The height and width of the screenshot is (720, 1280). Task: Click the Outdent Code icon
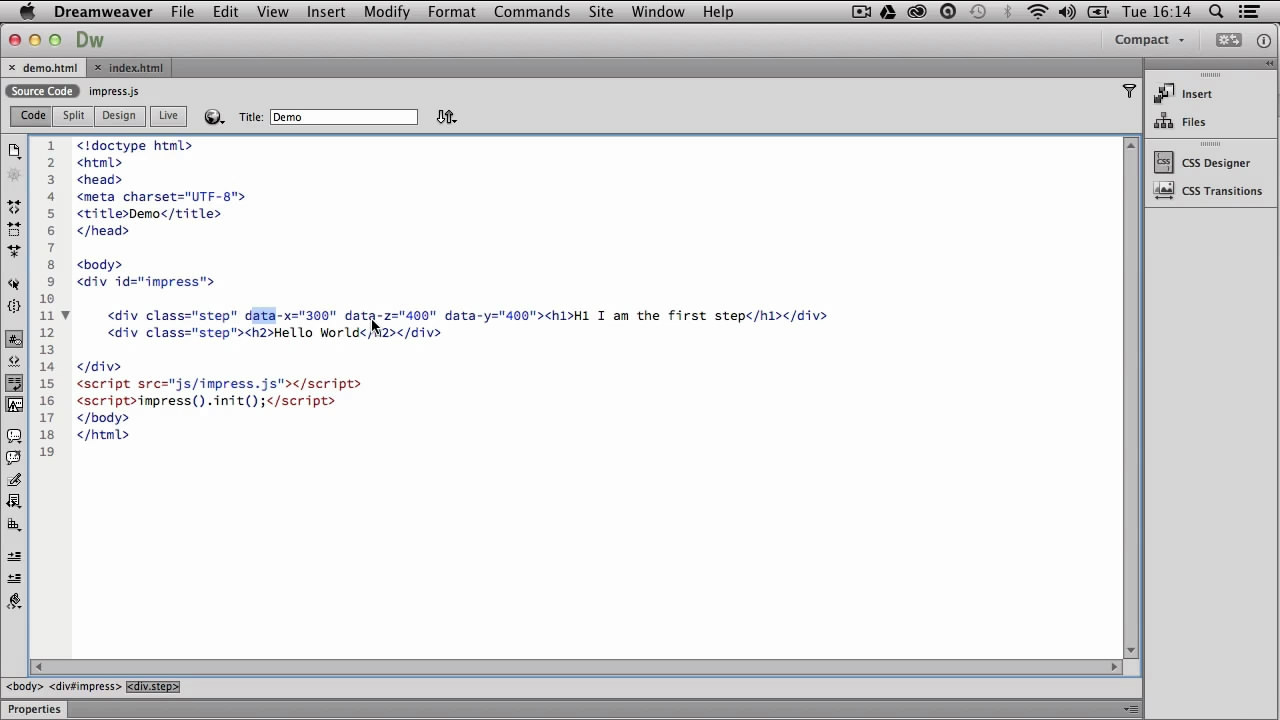coord(14,578)
